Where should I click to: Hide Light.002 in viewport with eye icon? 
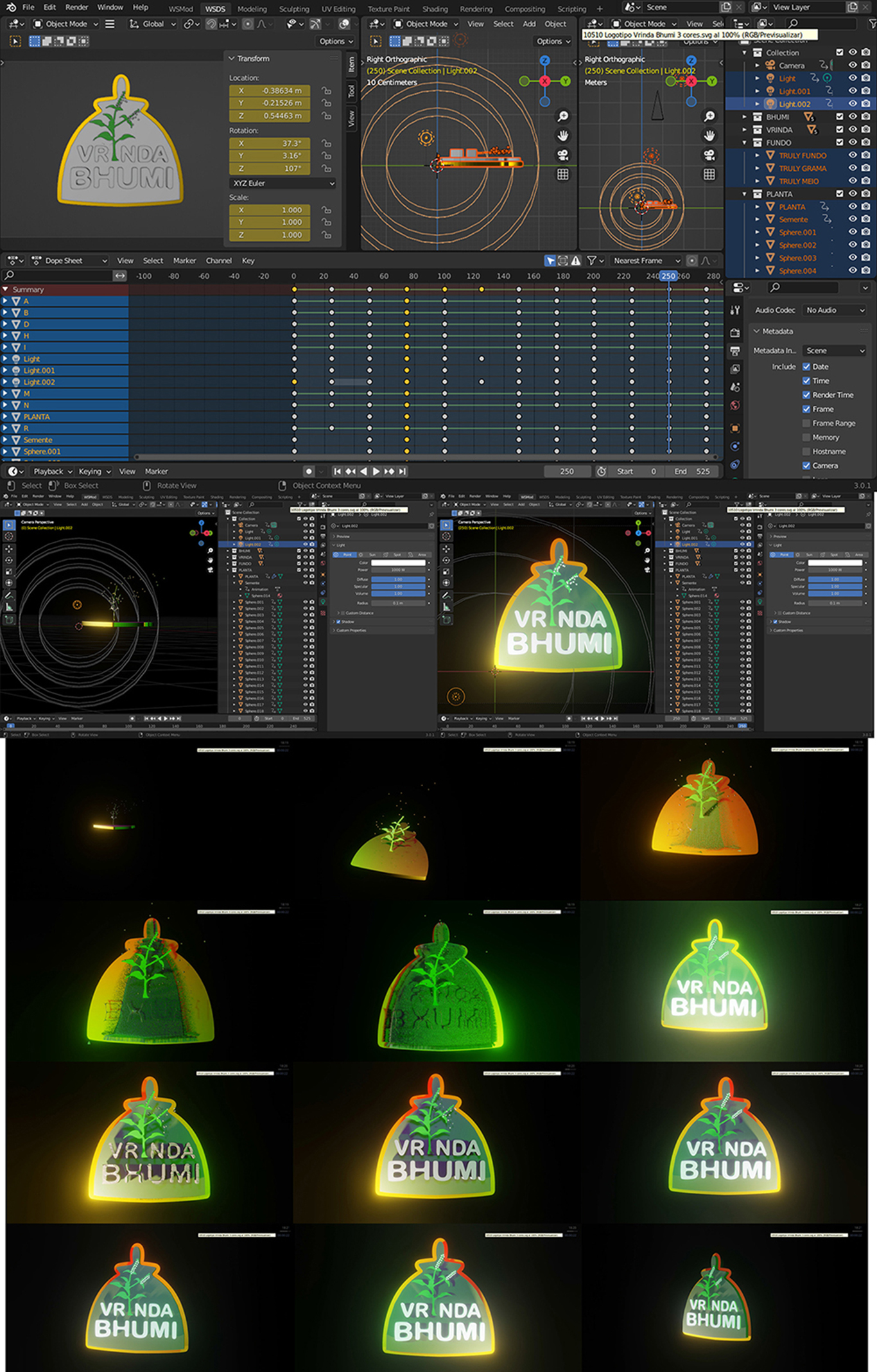click(853, 103)
